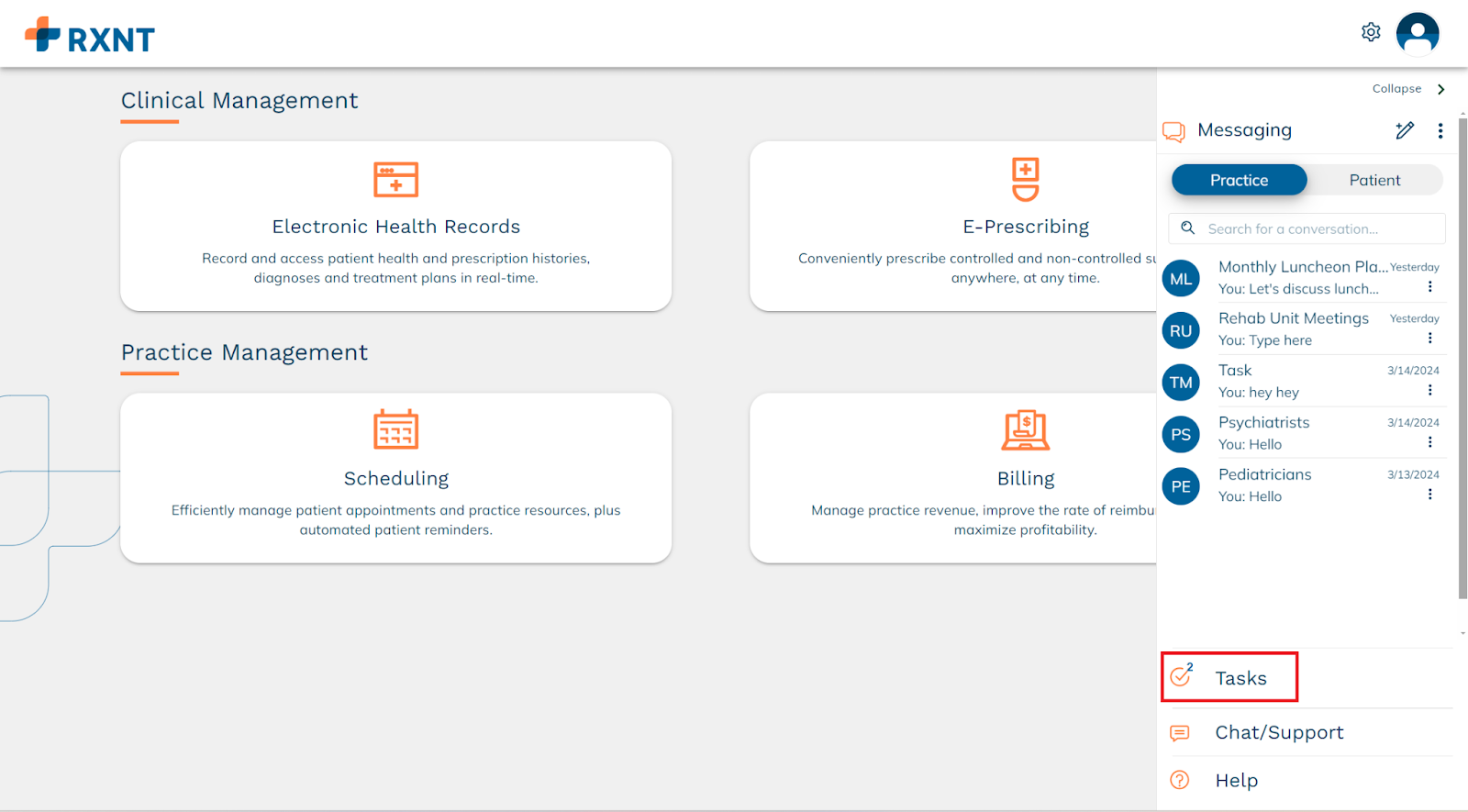1468x812 pixels.
Task: Click the E-Prescribing prescription icon
Action: click(x=1026, y=179)
